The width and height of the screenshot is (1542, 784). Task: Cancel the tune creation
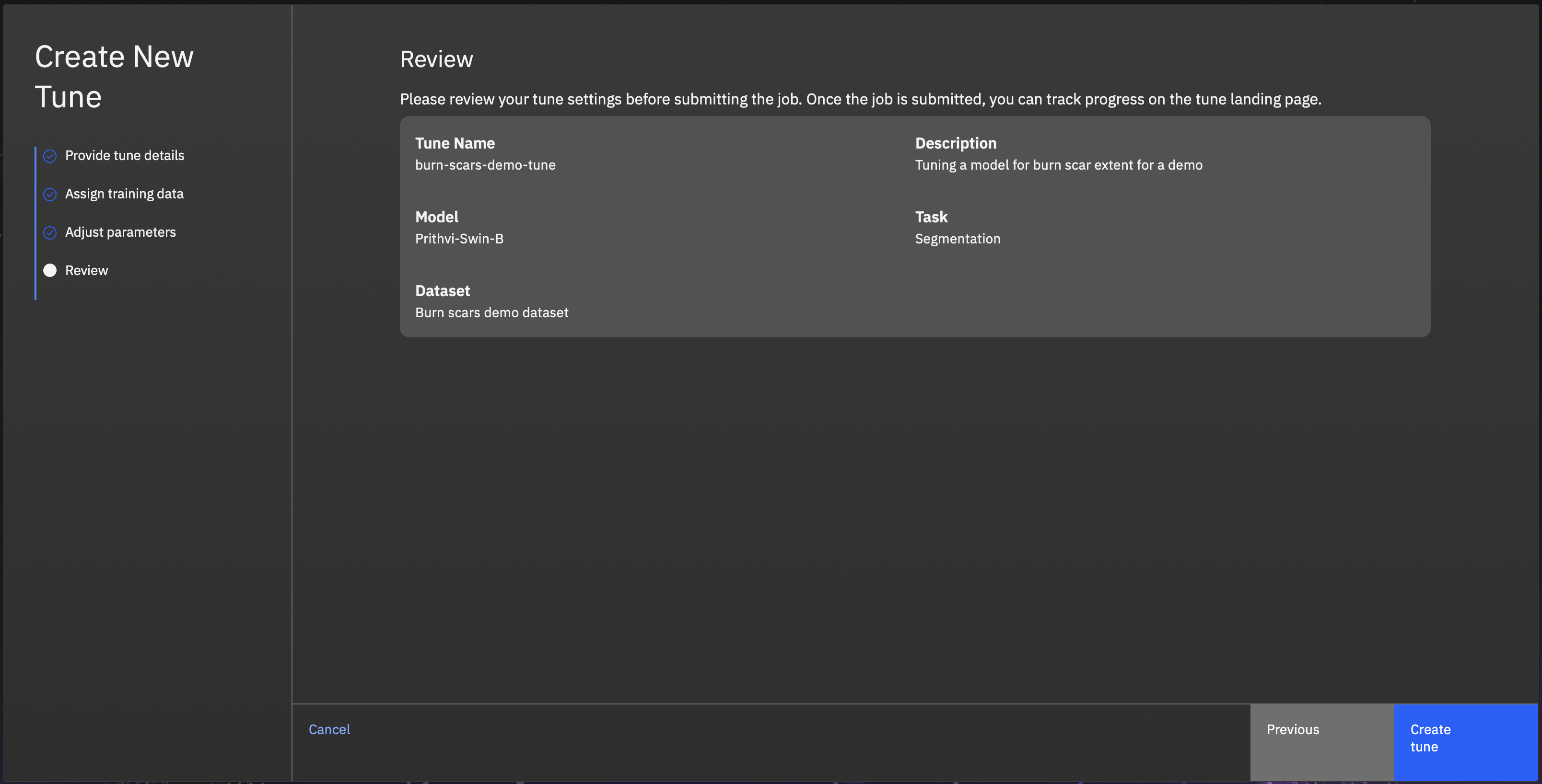(x=329, y=729)
